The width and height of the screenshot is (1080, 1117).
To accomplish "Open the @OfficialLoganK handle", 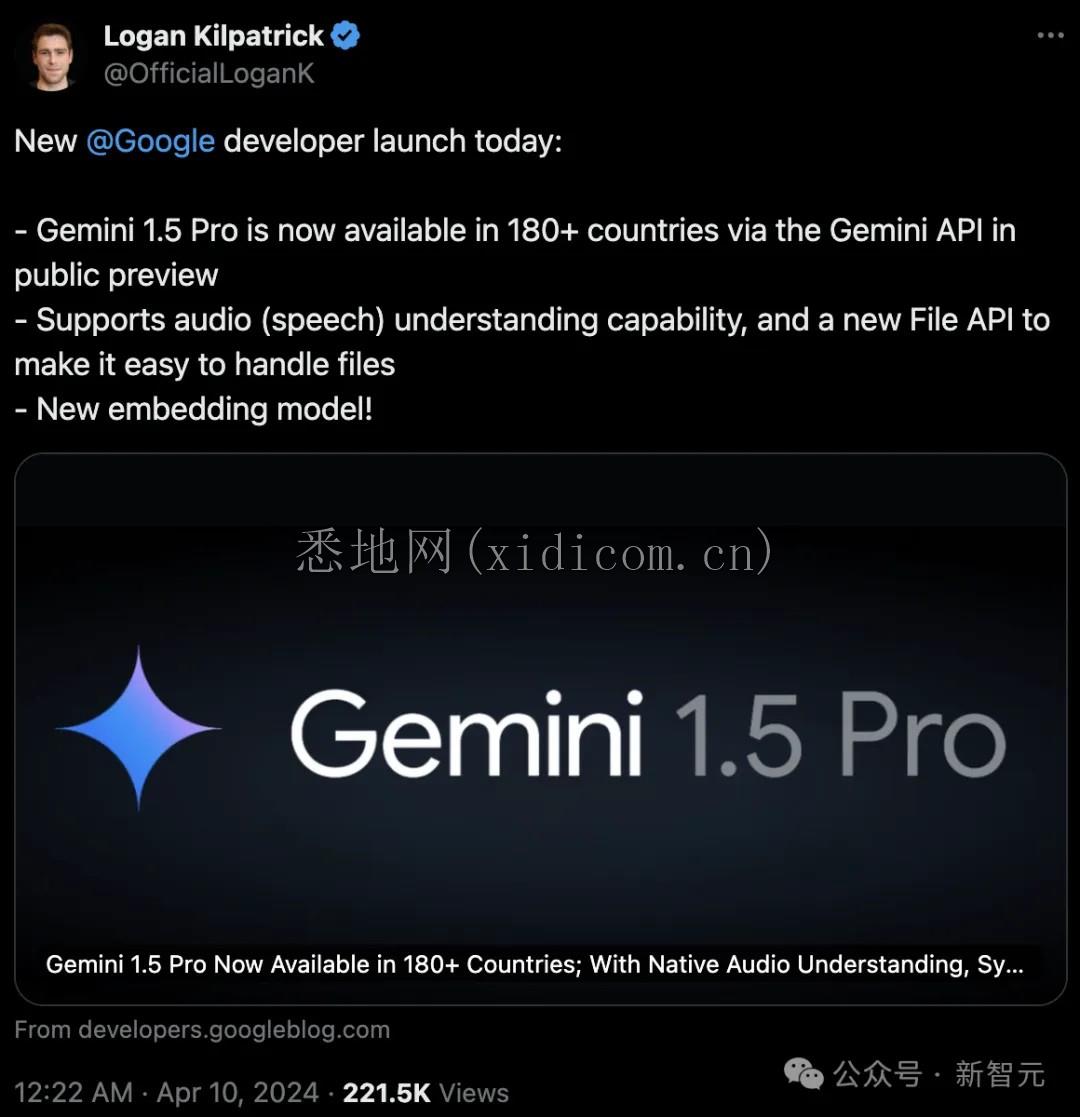I will [x=209, y=73].
